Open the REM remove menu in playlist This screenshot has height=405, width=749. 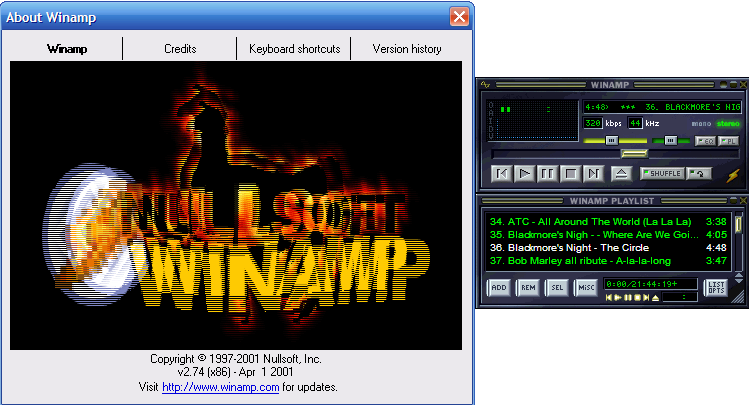click(528, 288)
